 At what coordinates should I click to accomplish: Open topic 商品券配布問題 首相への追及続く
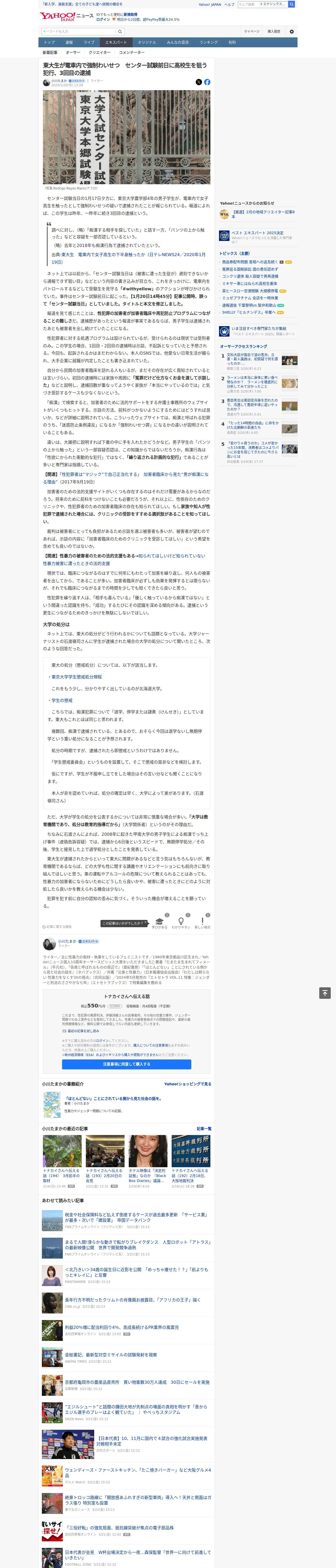pyautogui.click(x=249, y=262)
